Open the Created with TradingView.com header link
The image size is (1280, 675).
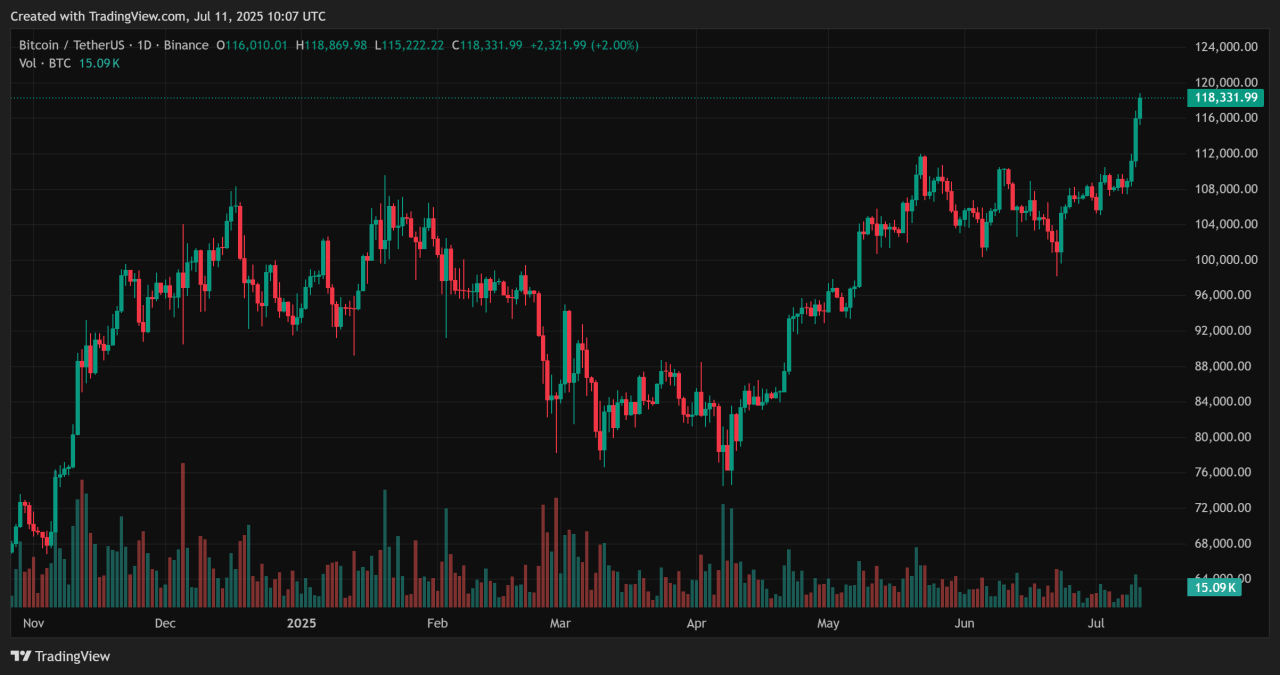pos(167,16)
